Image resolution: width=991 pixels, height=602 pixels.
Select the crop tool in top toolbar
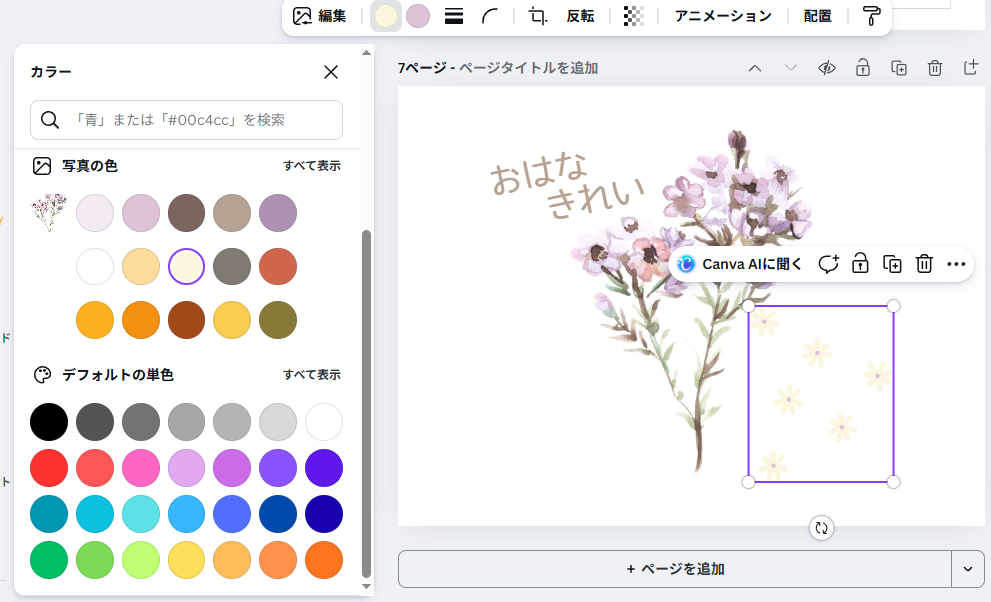pos(538,16)
